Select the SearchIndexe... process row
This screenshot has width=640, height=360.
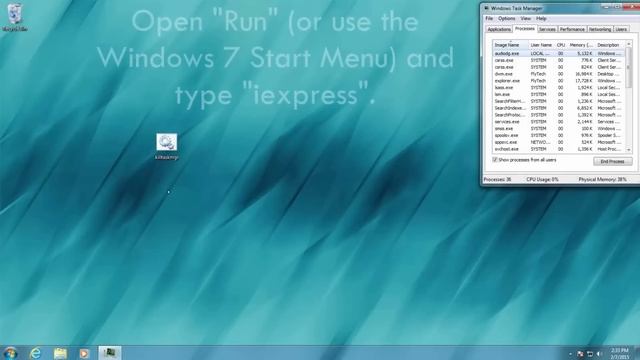559,108
